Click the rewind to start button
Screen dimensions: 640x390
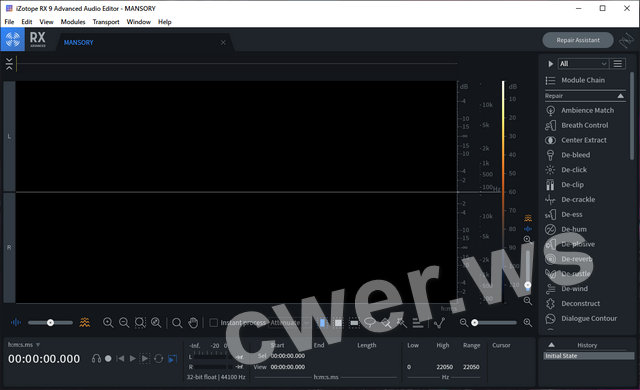click(120, 359)
